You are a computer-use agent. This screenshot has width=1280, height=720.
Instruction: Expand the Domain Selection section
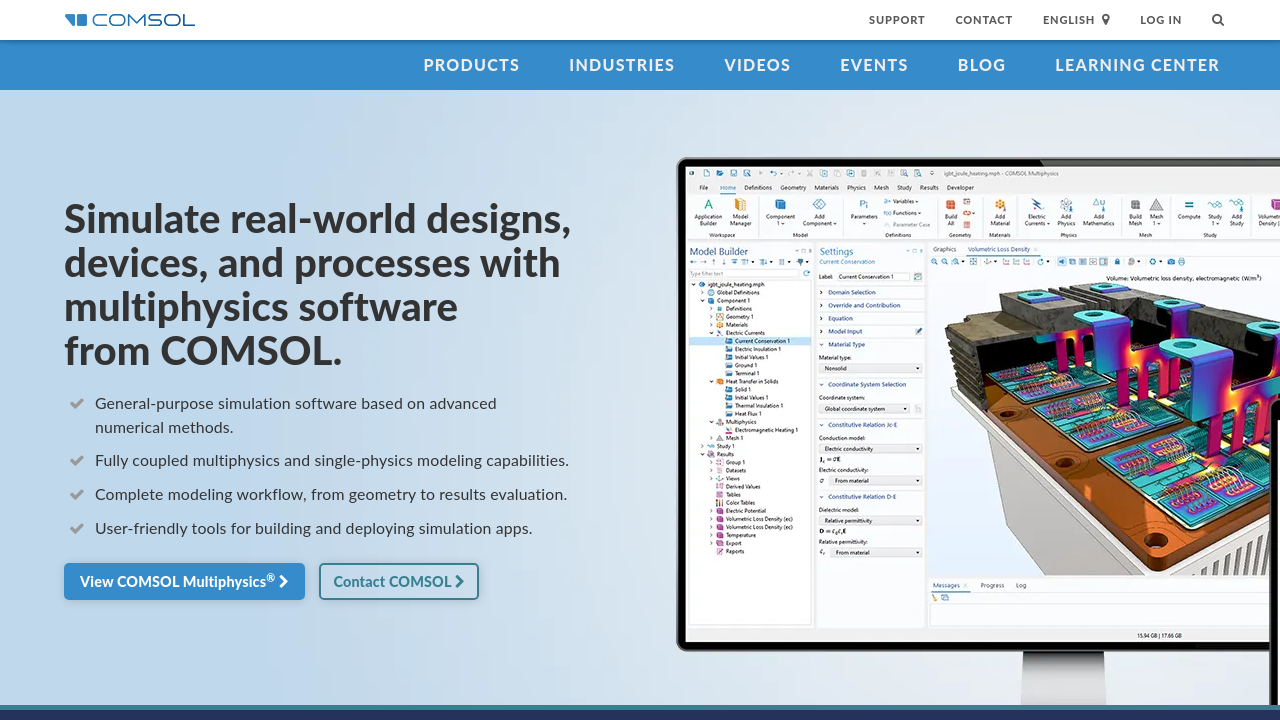point(851,292)
